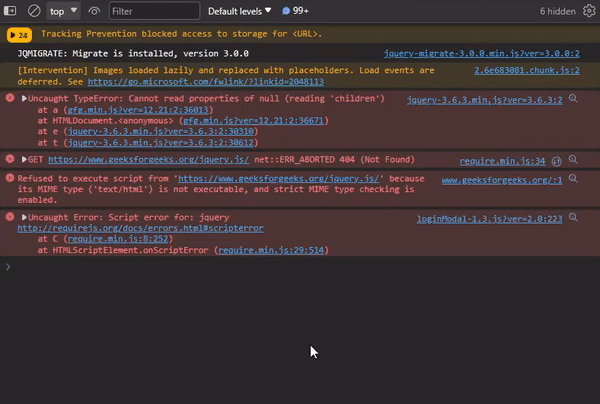Search the GET 404 error with magnifier

coord(573,159)
